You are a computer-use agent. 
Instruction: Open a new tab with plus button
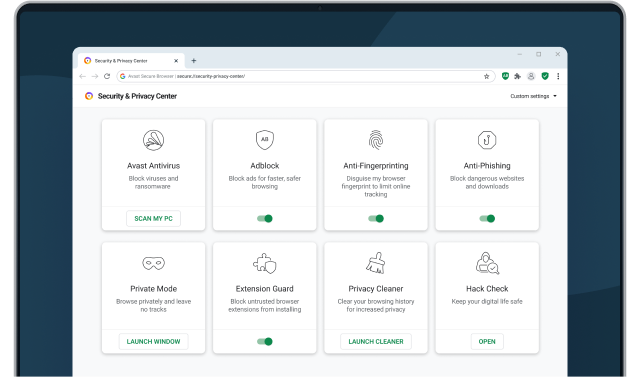[194, 61]
